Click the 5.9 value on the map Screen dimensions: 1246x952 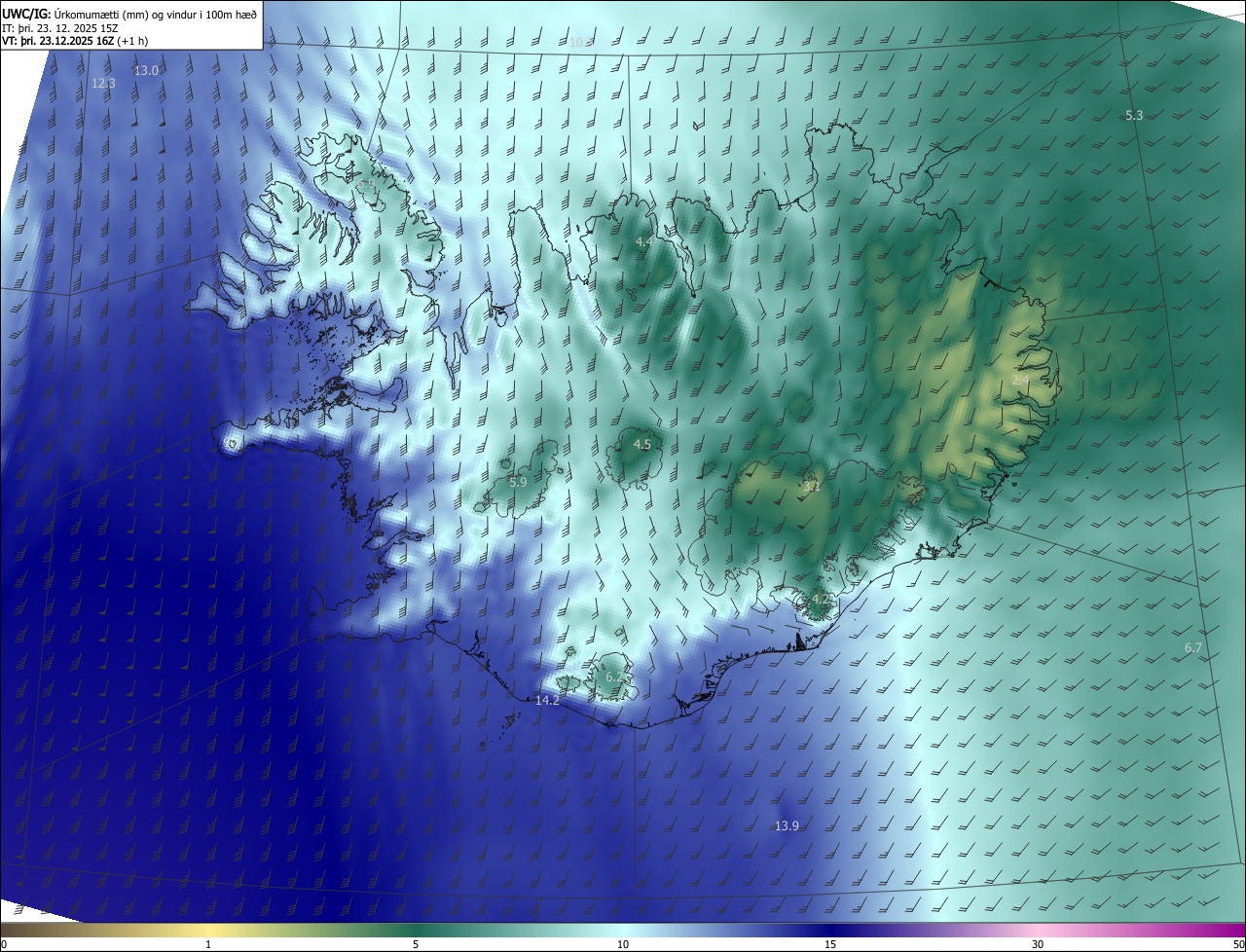518,482
